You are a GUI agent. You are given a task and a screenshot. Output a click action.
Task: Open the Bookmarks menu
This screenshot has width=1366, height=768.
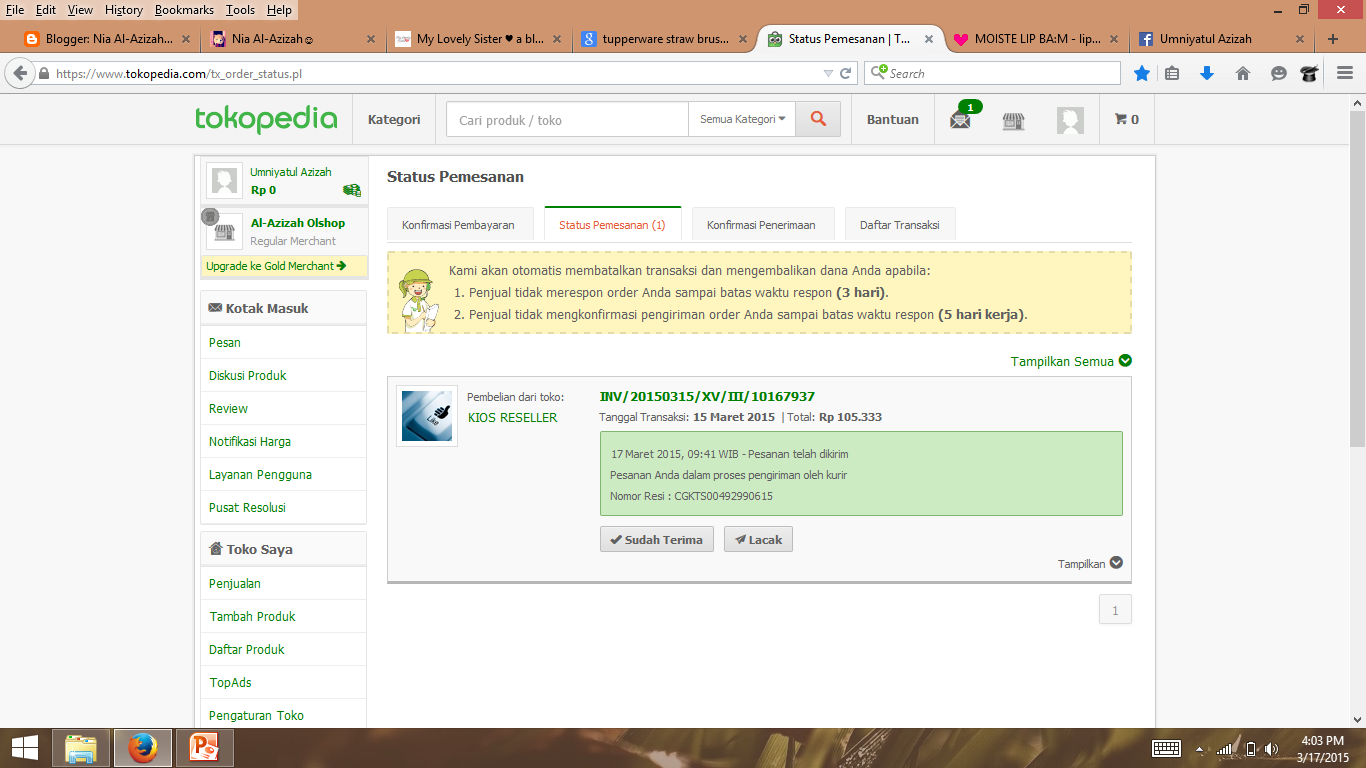185,9
